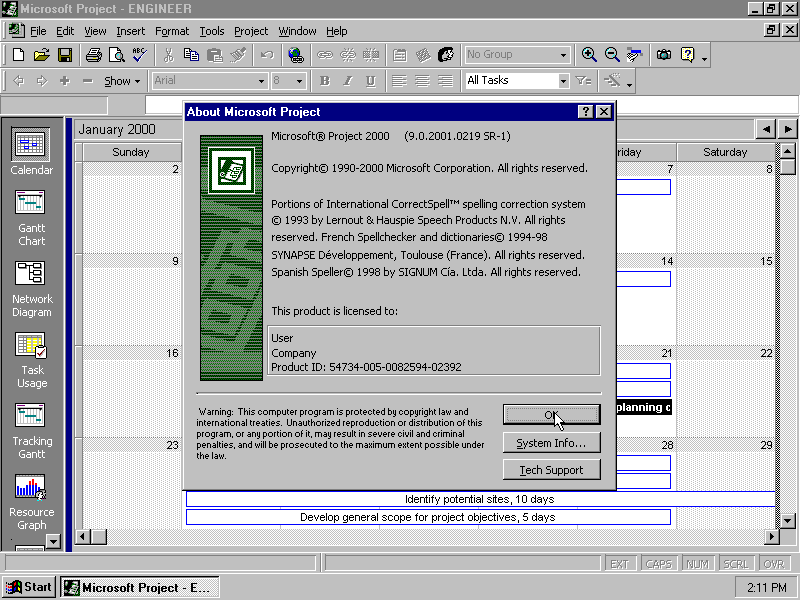Click the Paste clipboard icon
This screenshot has width=800, height=600.
point(215,55)
